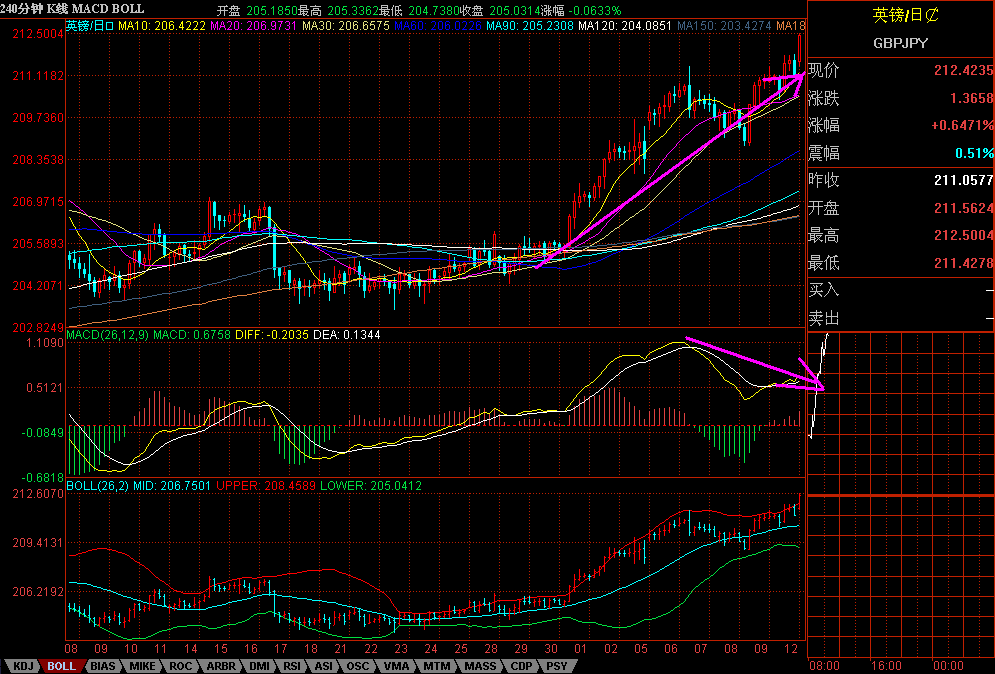Click the 16 date label on time axis

point(251,649)
